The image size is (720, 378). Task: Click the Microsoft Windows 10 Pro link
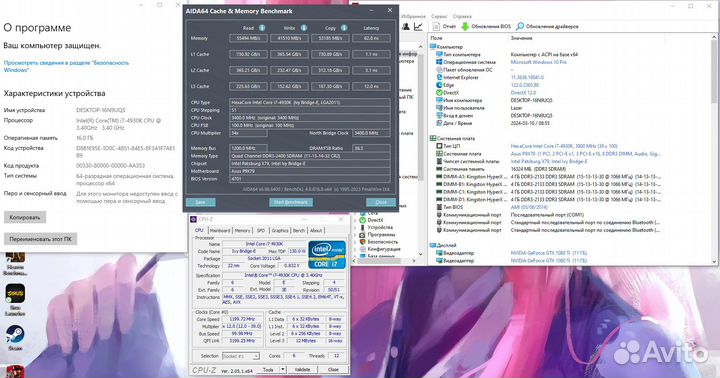point(539,62)
